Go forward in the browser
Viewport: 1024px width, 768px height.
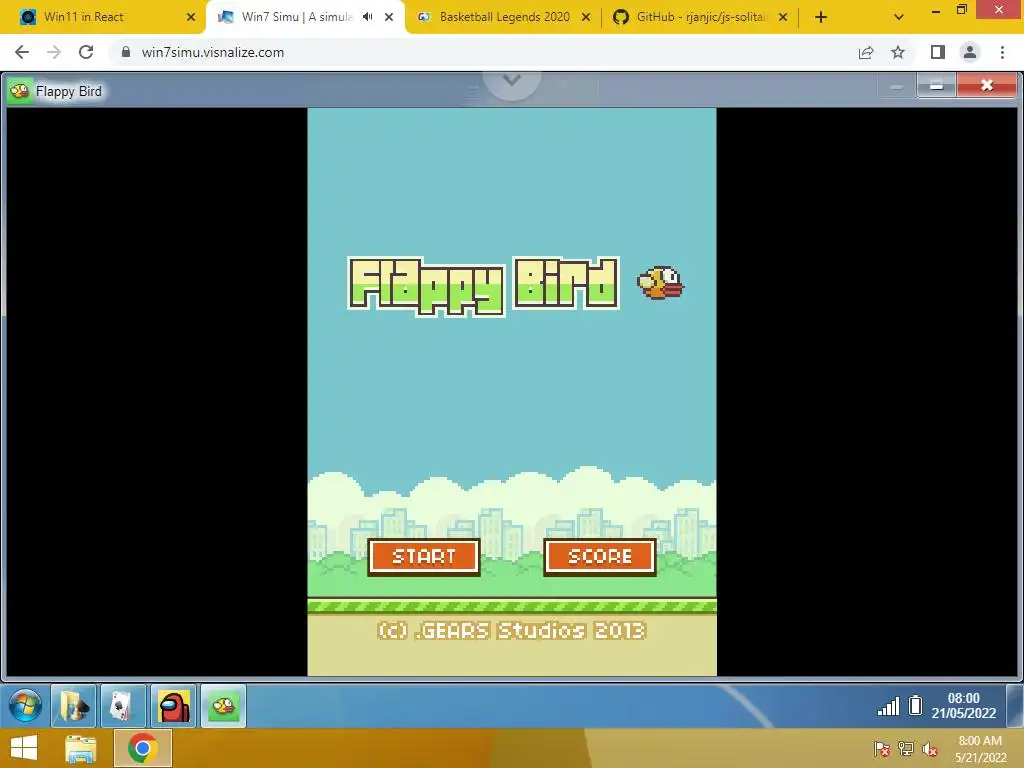[54, 52]
